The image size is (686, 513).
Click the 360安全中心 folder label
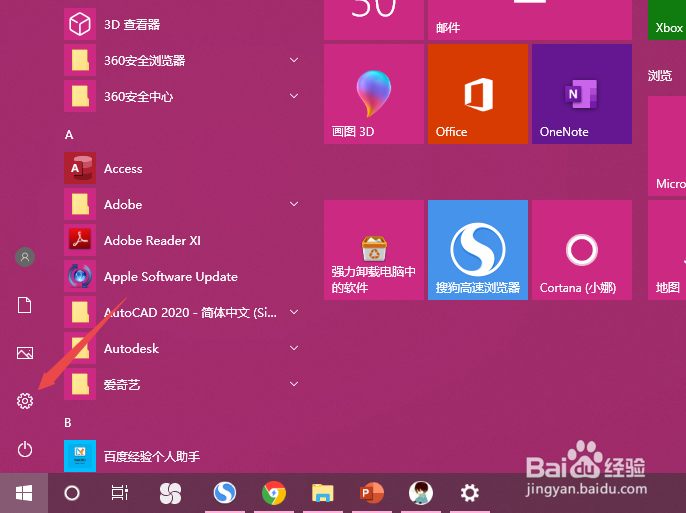(x=138, y=96)
